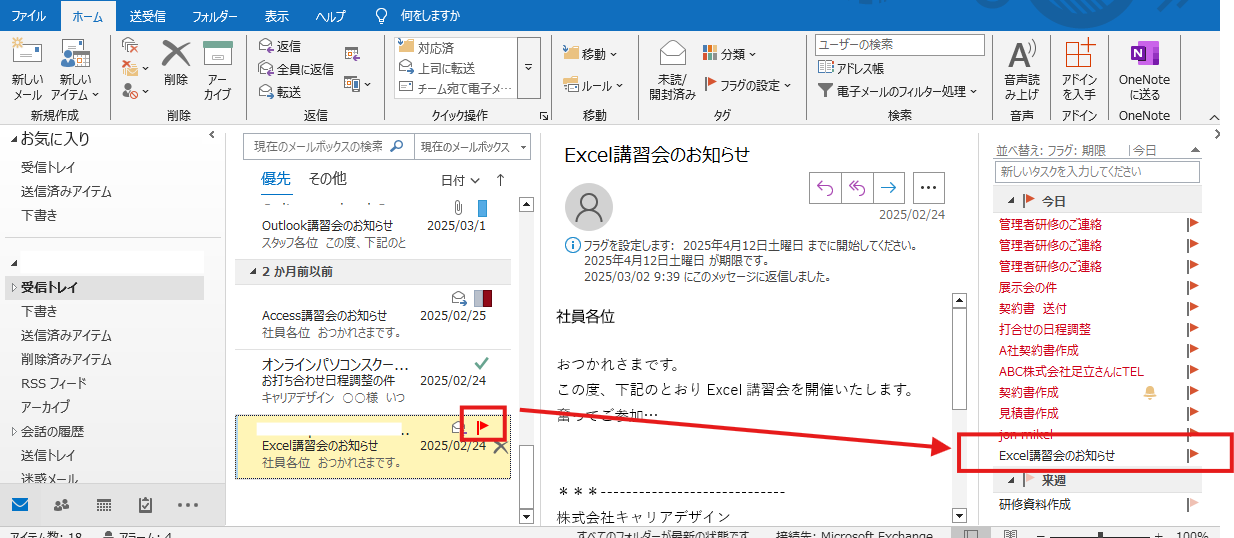Click 転送 (Forward) in the ribbon
1234x538 pixels.
pyautogui.click(x=279, y=91)
